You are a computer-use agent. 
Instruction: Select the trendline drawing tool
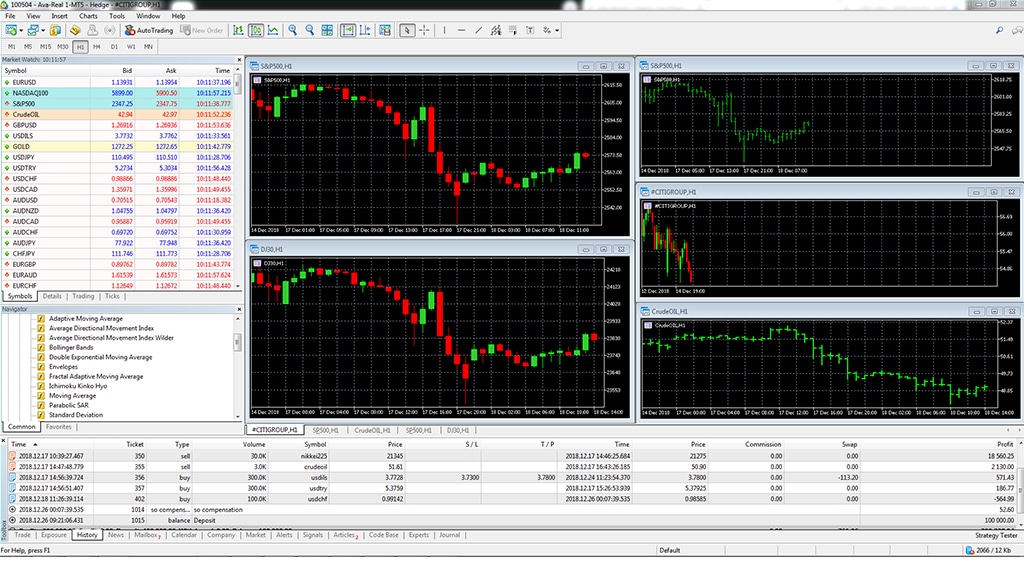coord(479,30)
